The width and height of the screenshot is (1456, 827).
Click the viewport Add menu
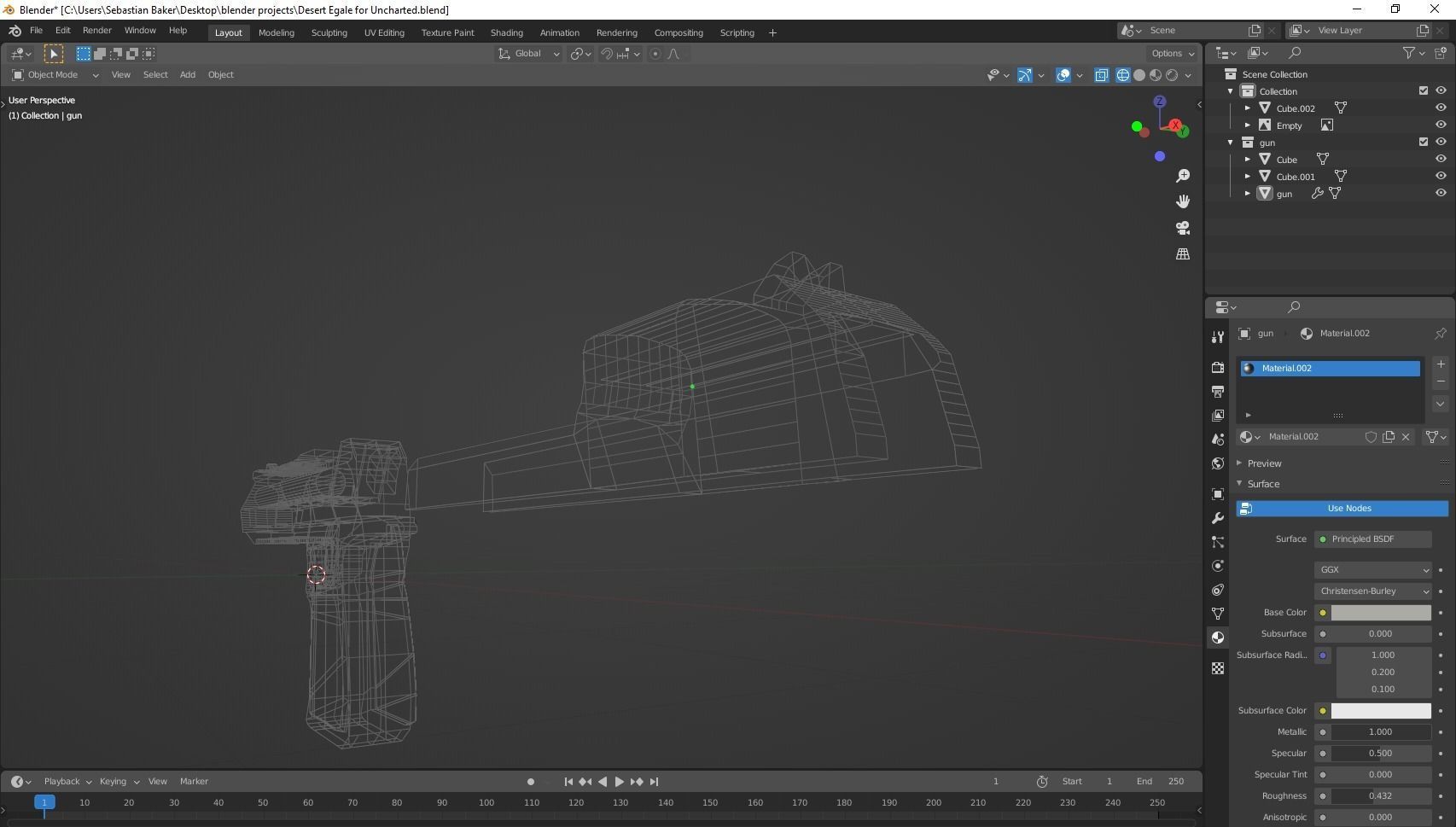pos(187,75)
